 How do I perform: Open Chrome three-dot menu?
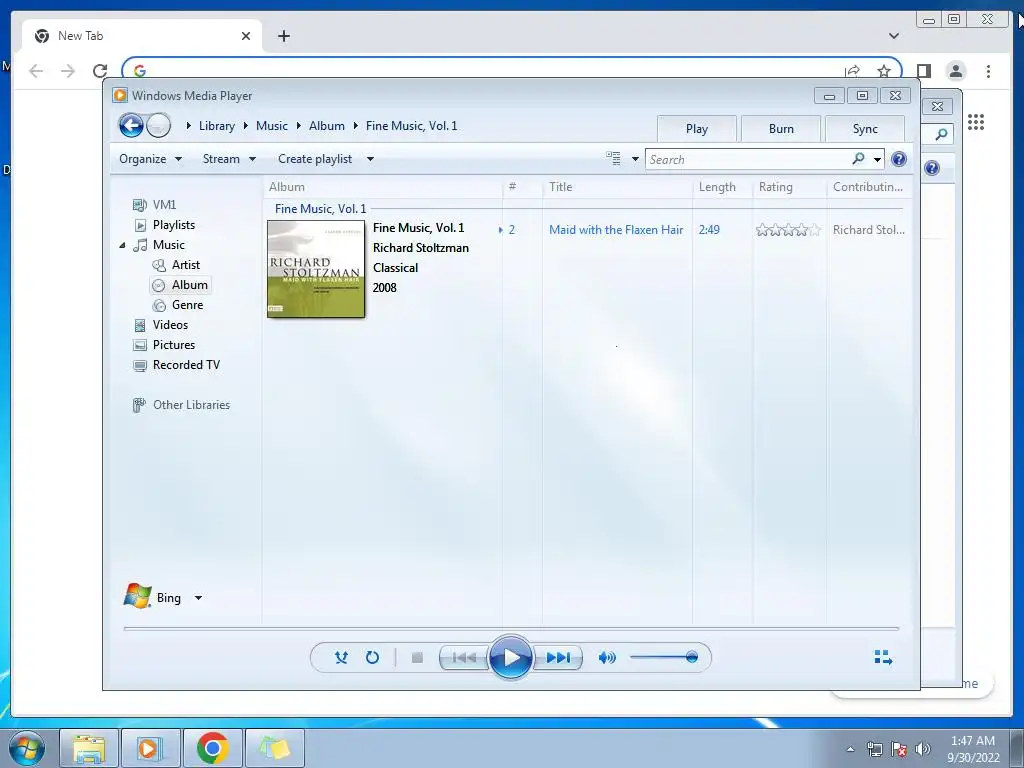click(988, 71)
